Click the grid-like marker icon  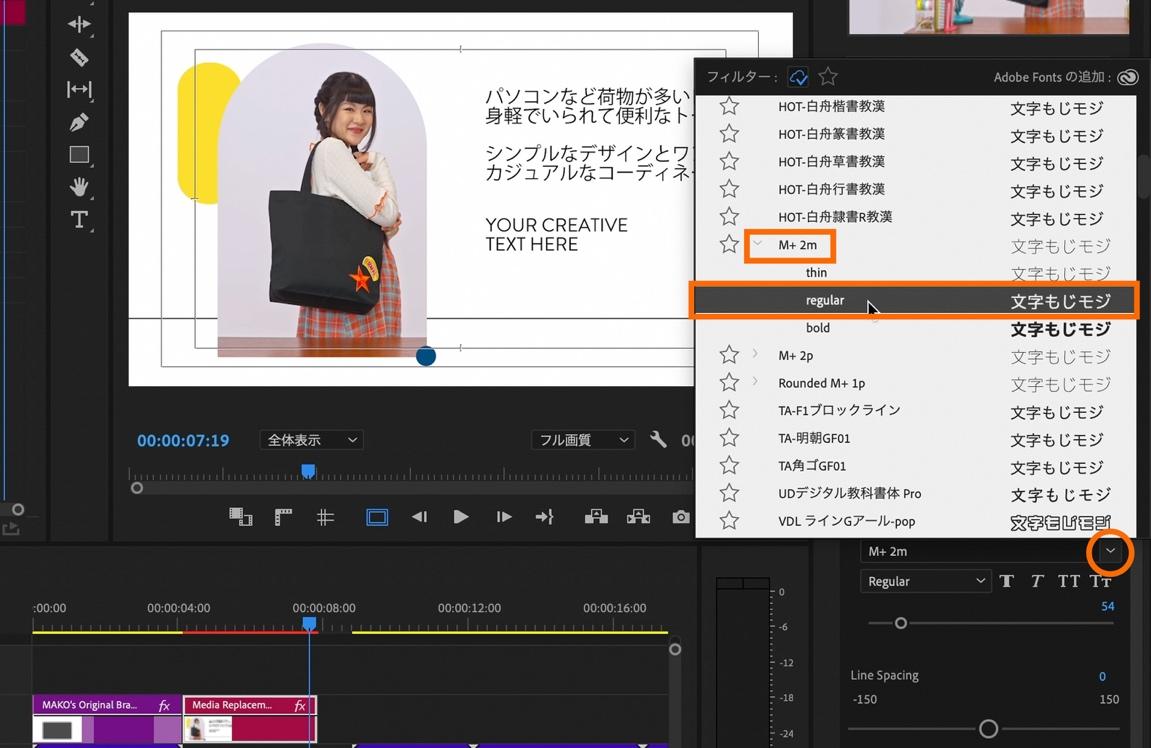325,517
